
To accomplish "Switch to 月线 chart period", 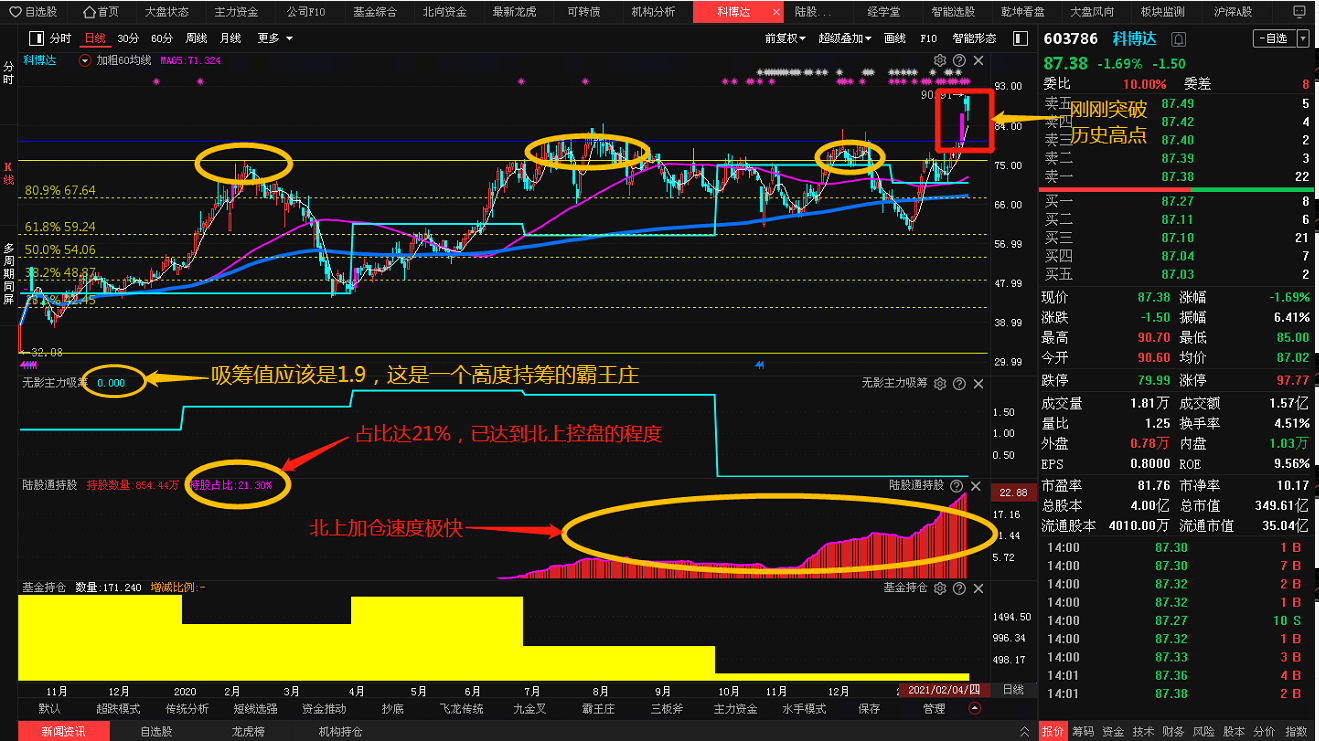I will [230, 38].
